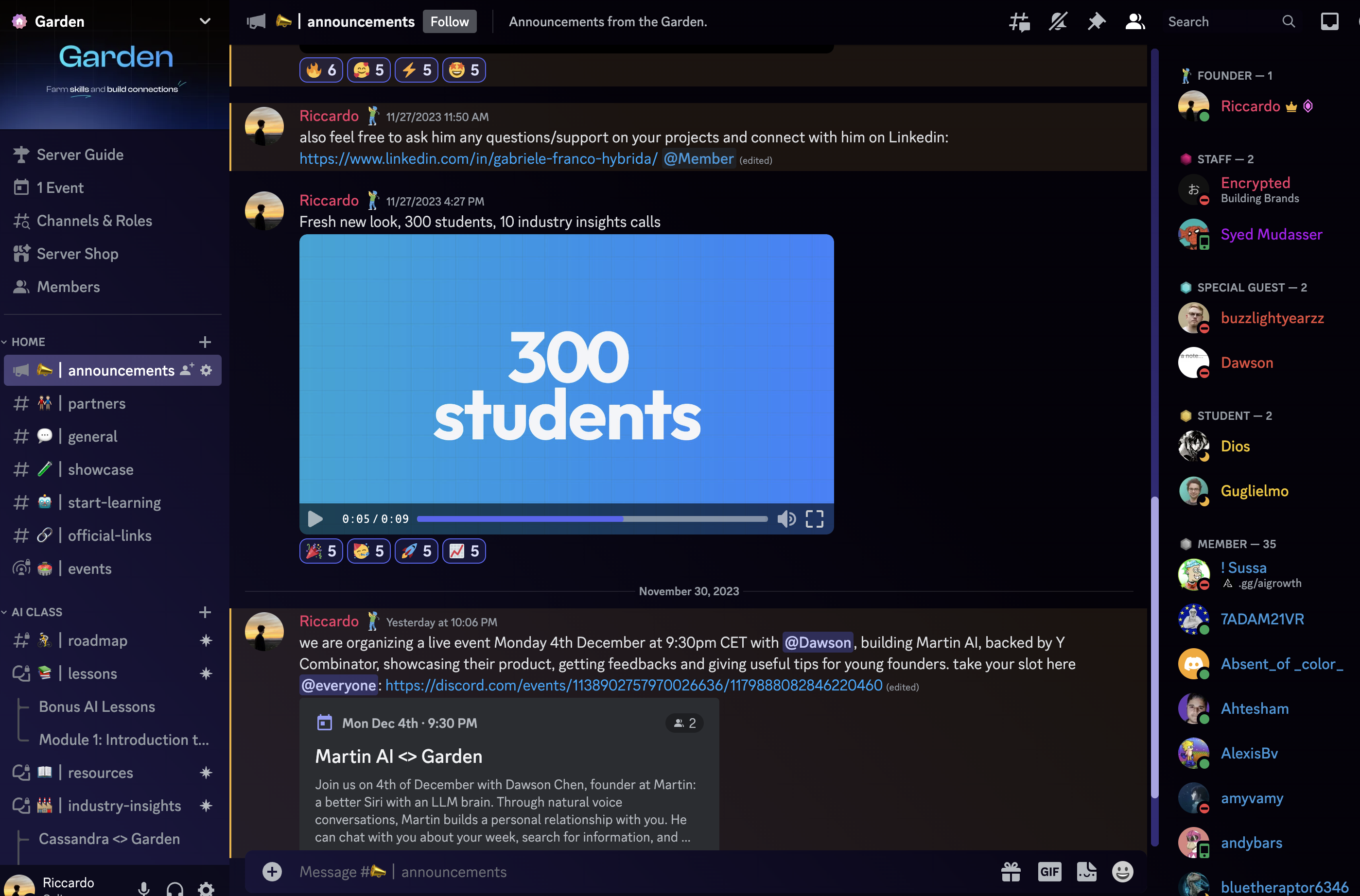The height and width of the screenshot is (896, 1360).
Task: Toggle the member list visibility
Action: [x=1135, y=22]
